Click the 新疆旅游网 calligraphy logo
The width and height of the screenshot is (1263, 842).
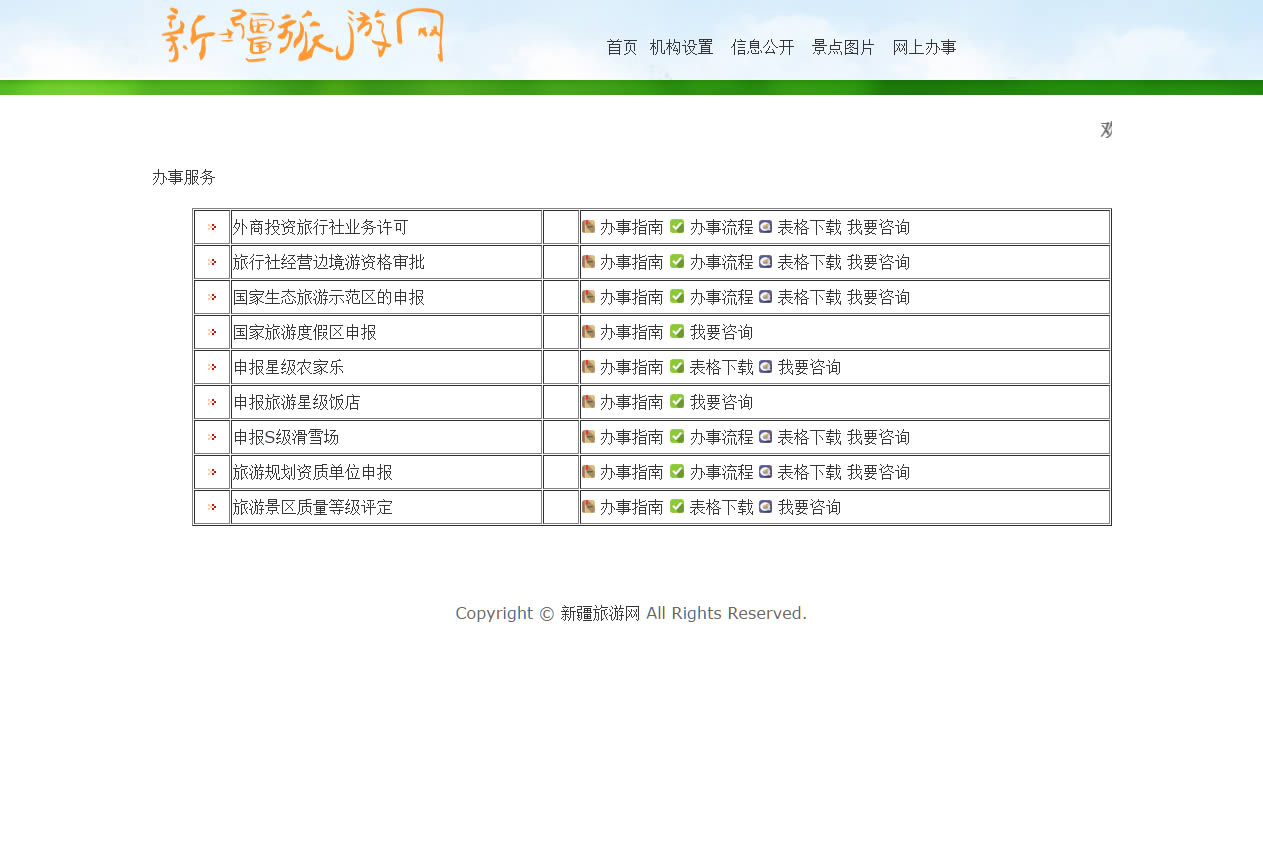302,36
